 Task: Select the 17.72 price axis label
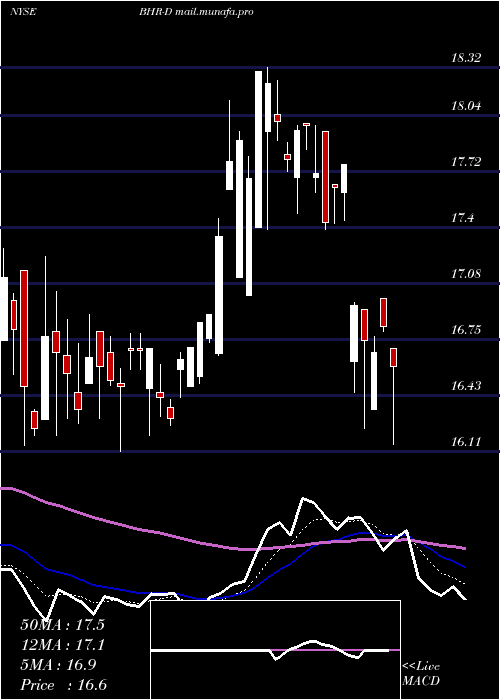tap(467, 162)
